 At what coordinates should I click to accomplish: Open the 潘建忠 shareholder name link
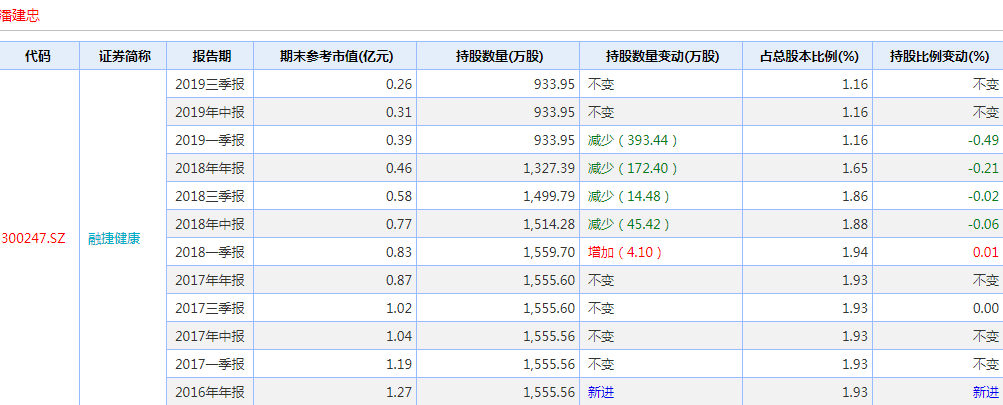(x=20, y=15)
